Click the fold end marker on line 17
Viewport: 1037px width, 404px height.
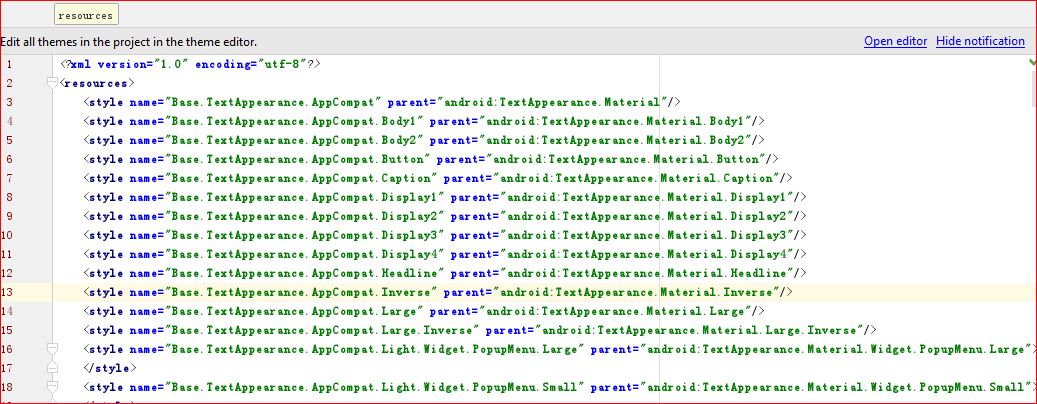(52, 368)
